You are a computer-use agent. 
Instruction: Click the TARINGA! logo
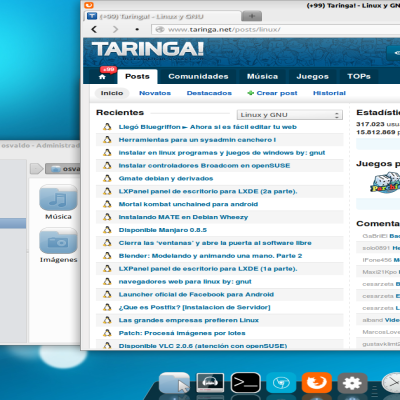click(x=147, y=49)
